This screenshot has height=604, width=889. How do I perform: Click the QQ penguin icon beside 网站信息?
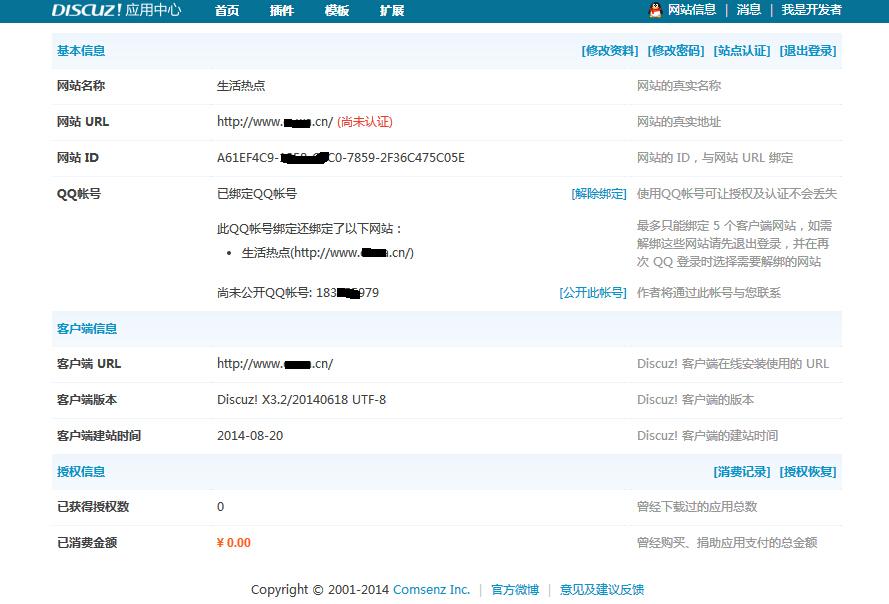655,10
